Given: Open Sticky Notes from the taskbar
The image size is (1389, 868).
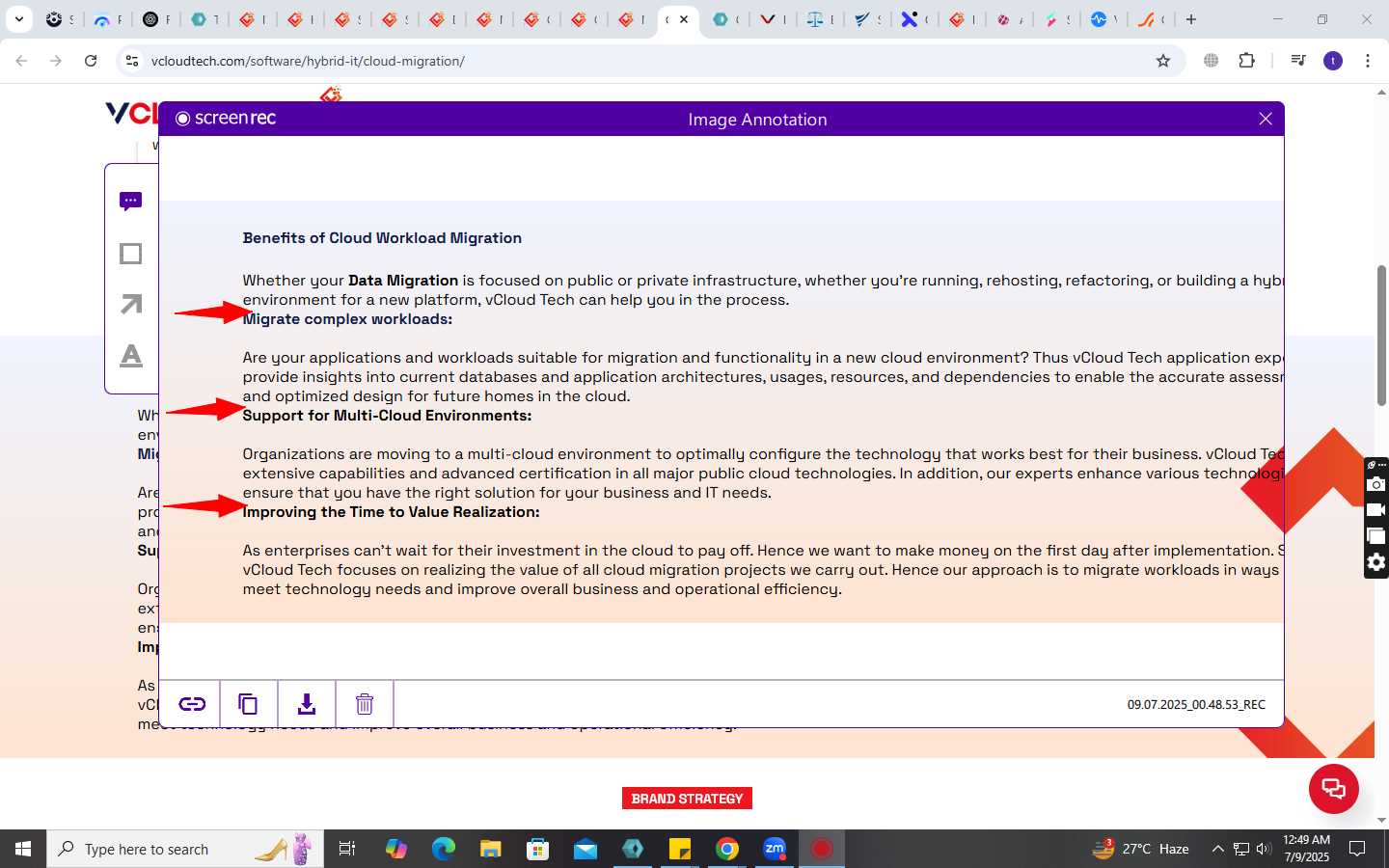Looking at the screenshot, I should pyautogui.click(x=680, y=849).
